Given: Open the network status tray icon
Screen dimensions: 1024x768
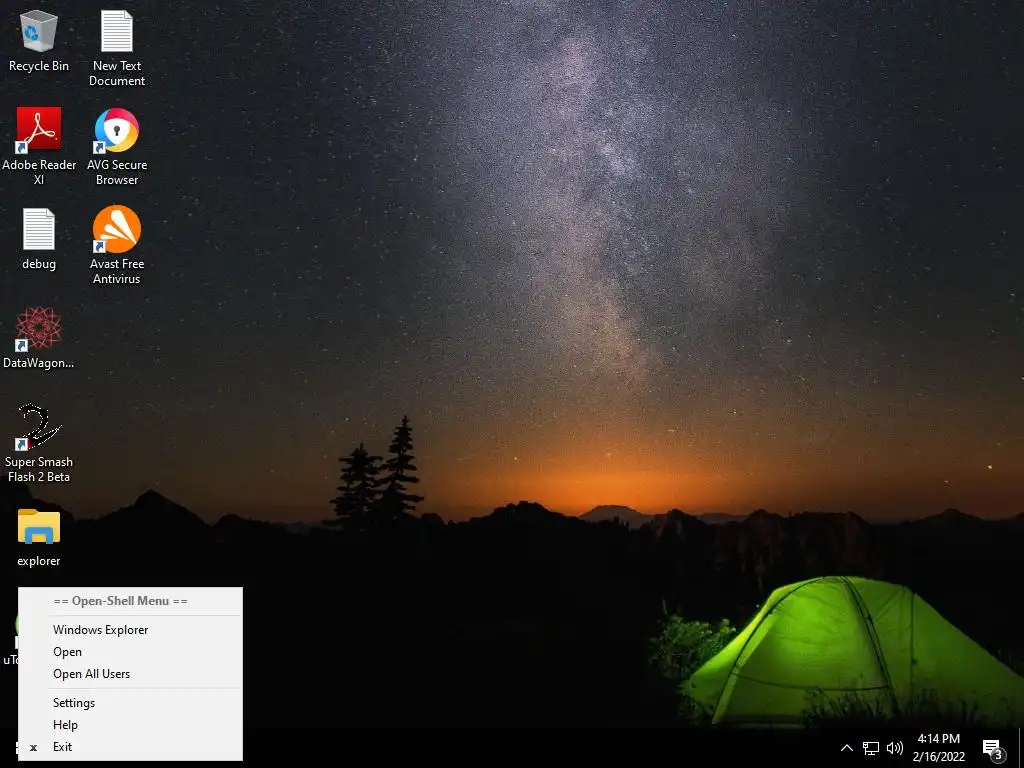Looking at the screenshot, I should [x=871, y=748].
